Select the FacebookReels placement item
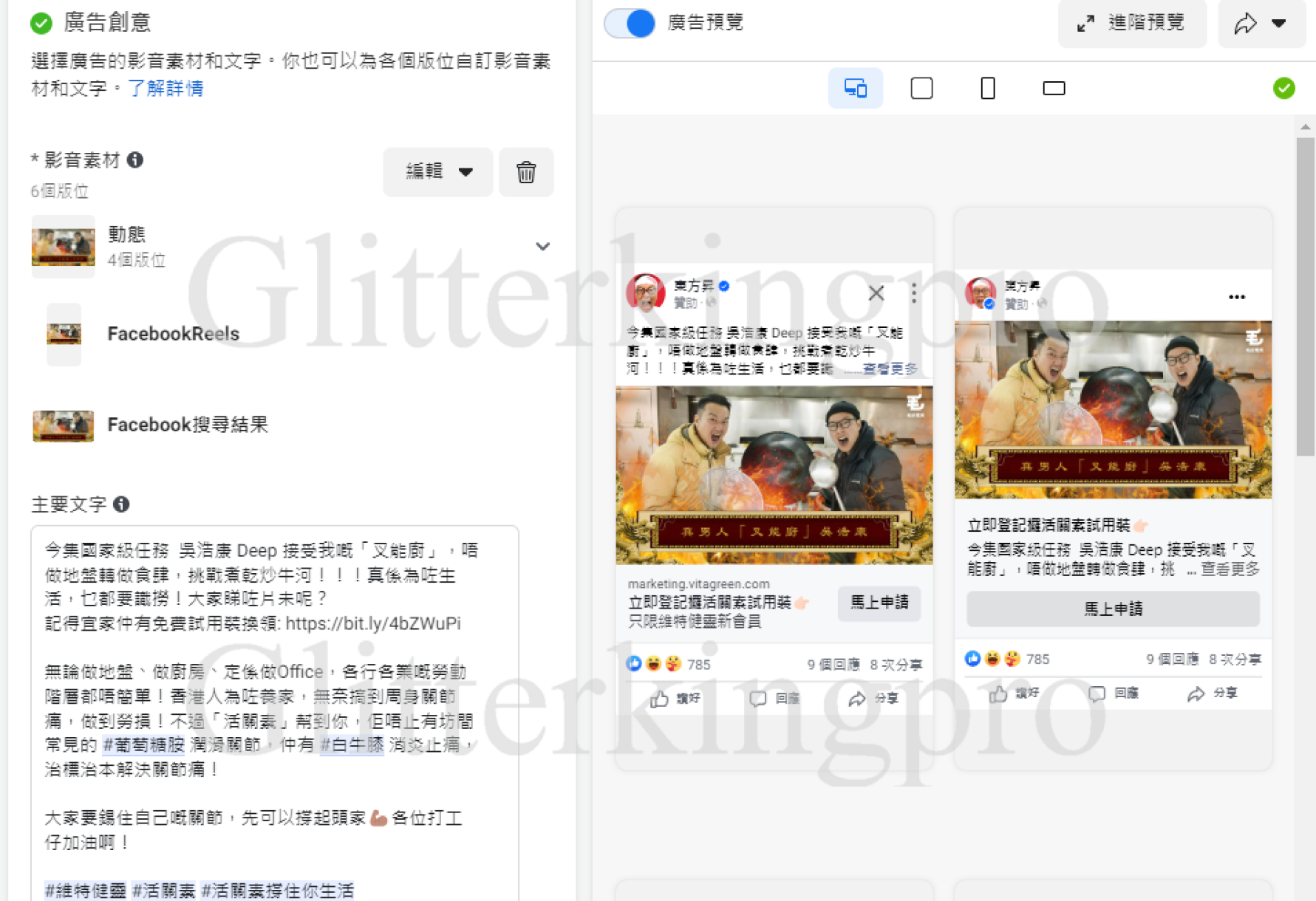 point(173,334)
